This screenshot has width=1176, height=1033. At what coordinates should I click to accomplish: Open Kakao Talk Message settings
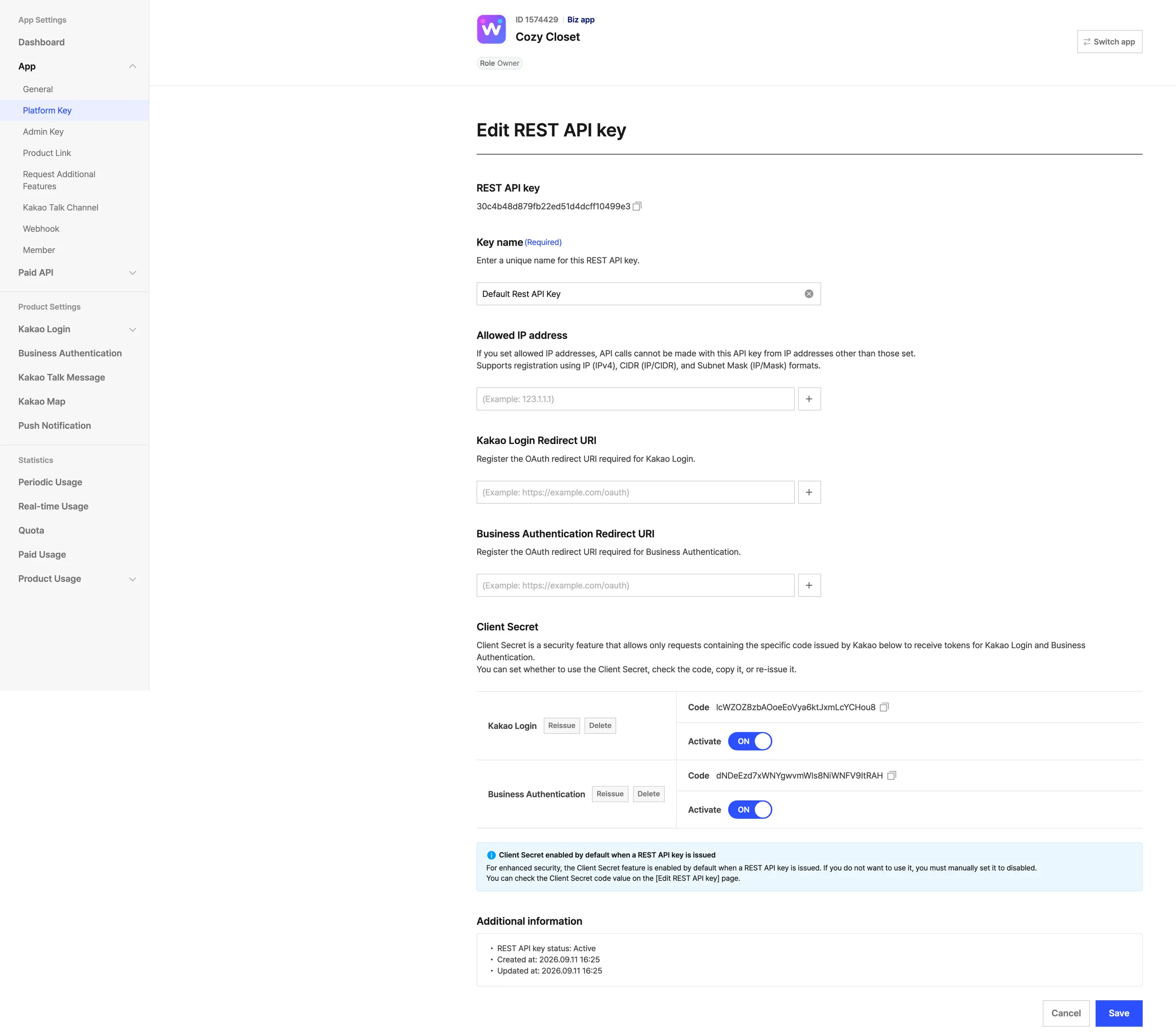coord(62,377)
